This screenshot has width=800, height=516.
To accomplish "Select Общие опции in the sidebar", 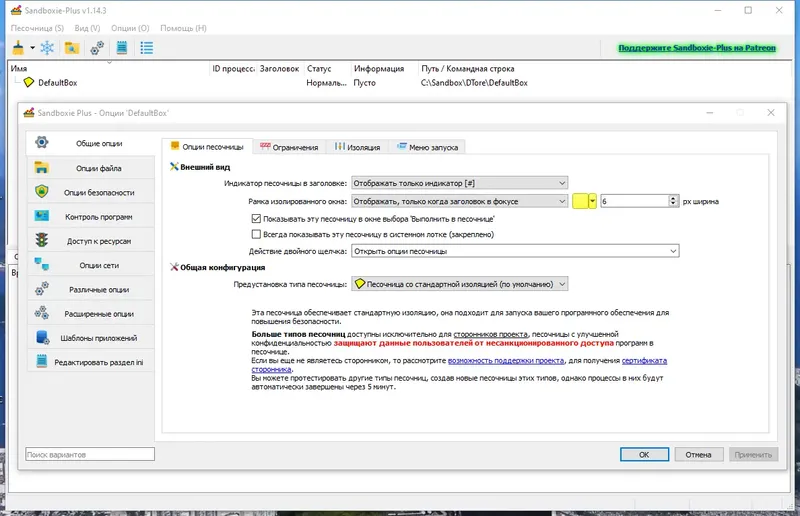I will [90, 143].
